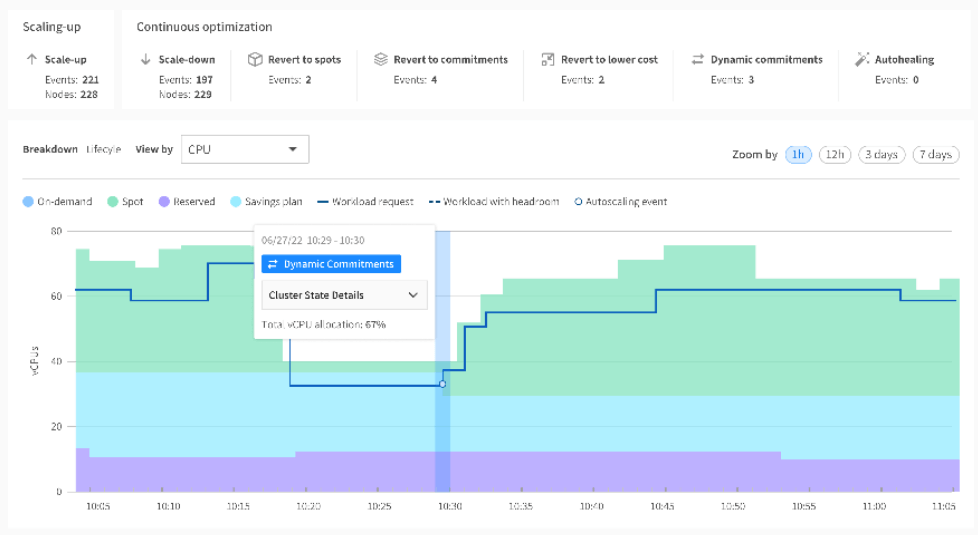978x535 pixels.
Task: Click the Scale-down label
Action: coord(186,60)
